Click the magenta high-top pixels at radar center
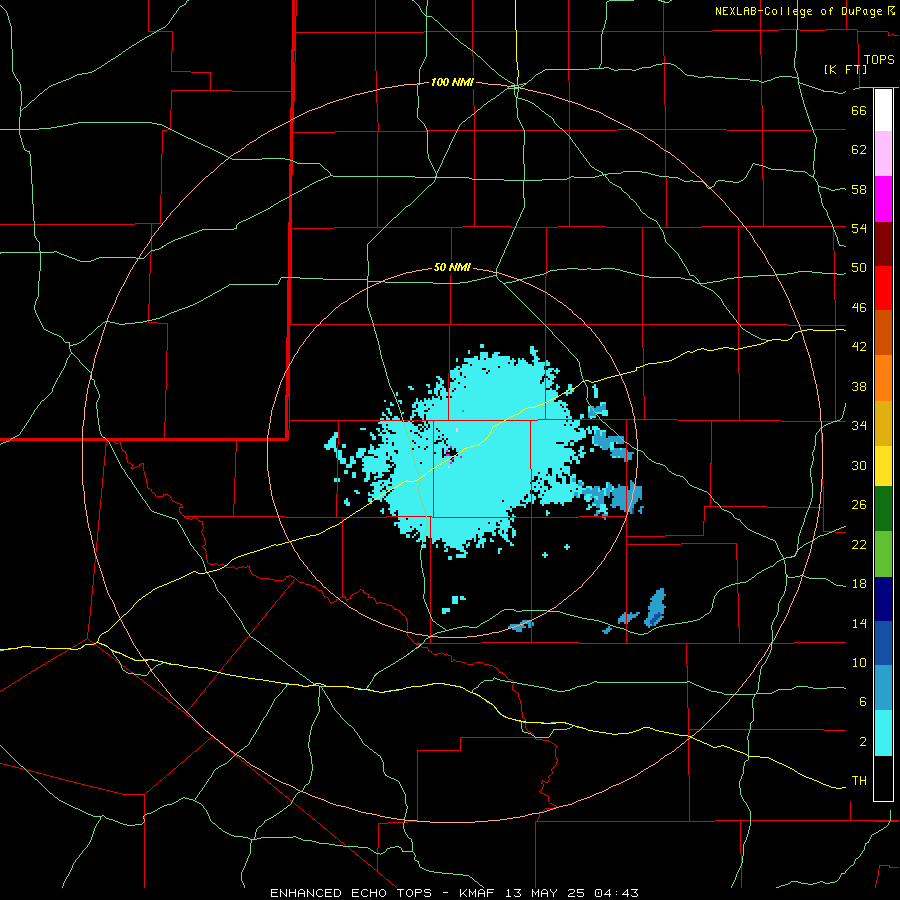Screen dimensions: 900x900 (451, 455)
